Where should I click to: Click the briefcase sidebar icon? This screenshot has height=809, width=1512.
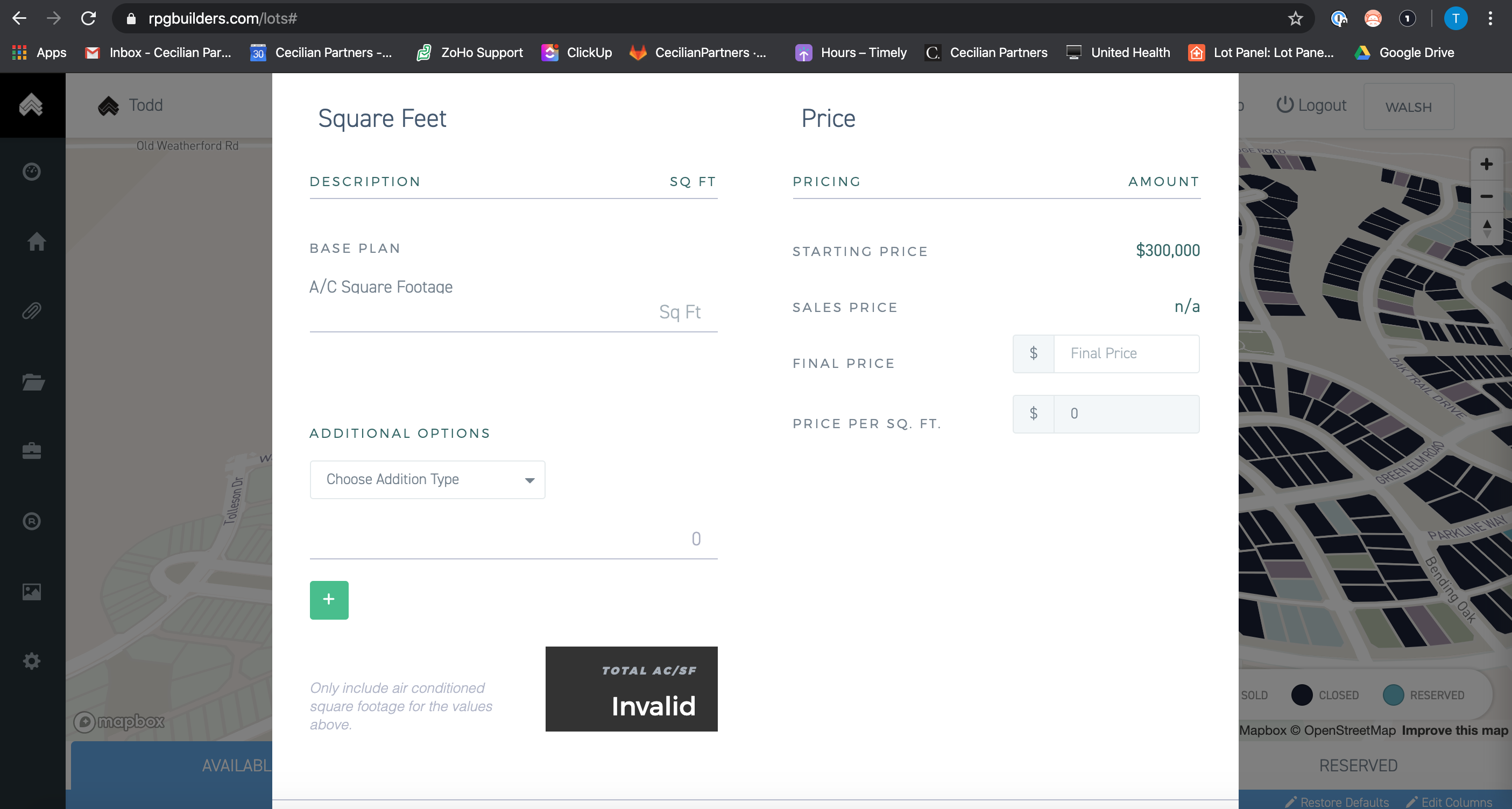tap(32, 451)
